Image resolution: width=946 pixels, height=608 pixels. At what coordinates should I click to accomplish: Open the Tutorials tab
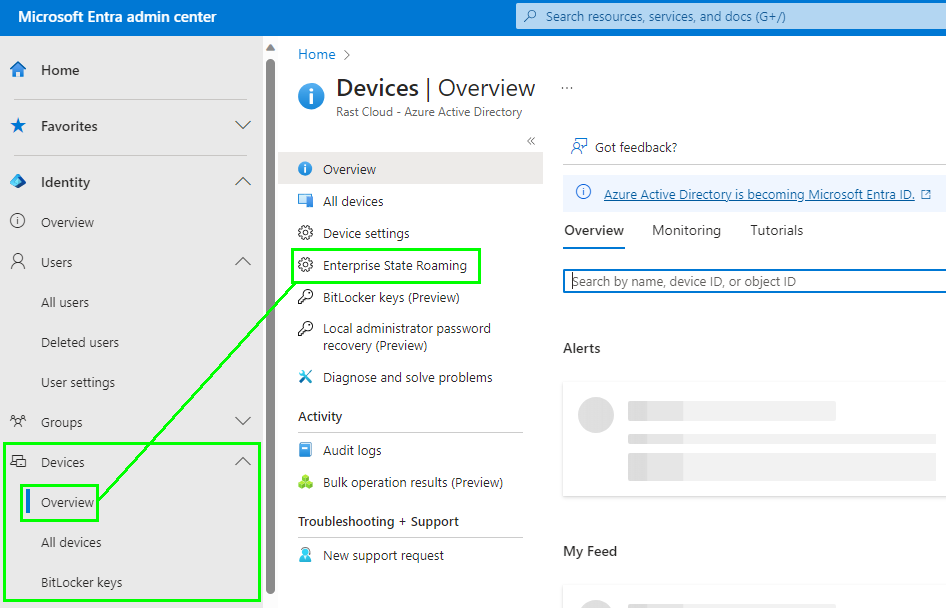(776, 231)
